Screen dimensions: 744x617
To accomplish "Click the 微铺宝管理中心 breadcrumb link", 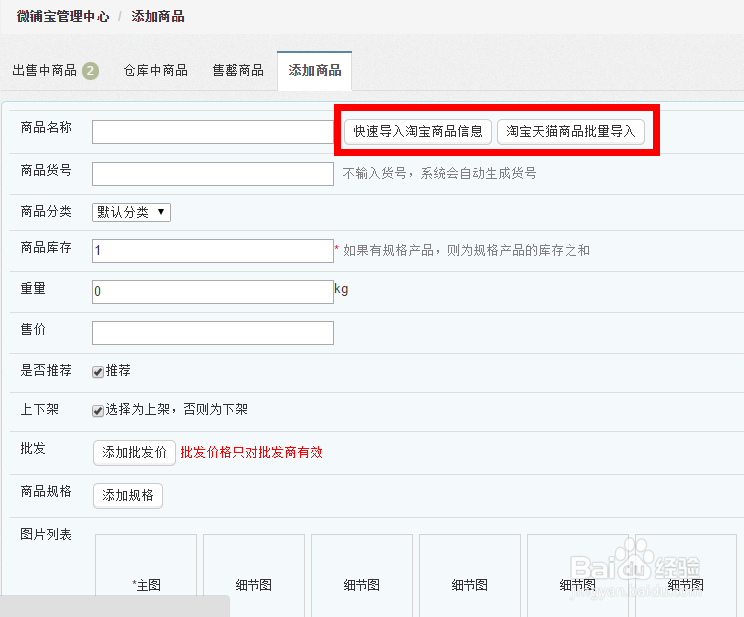I will [63, 16].
